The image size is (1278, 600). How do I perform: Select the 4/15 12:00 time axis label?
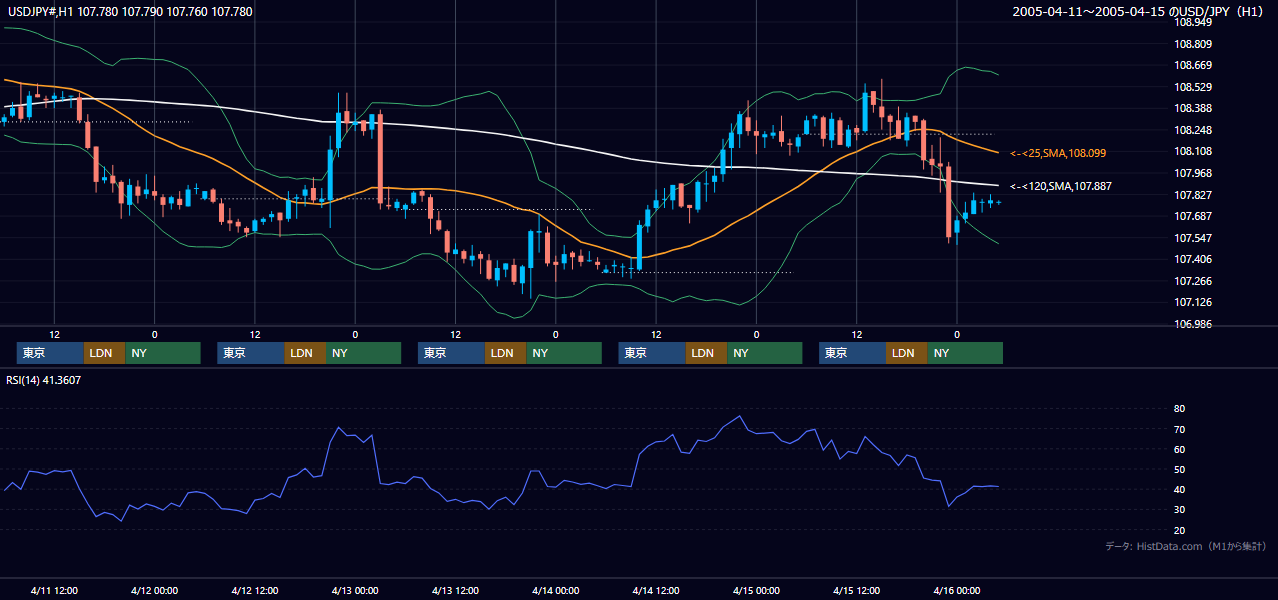tap(856, 591)
